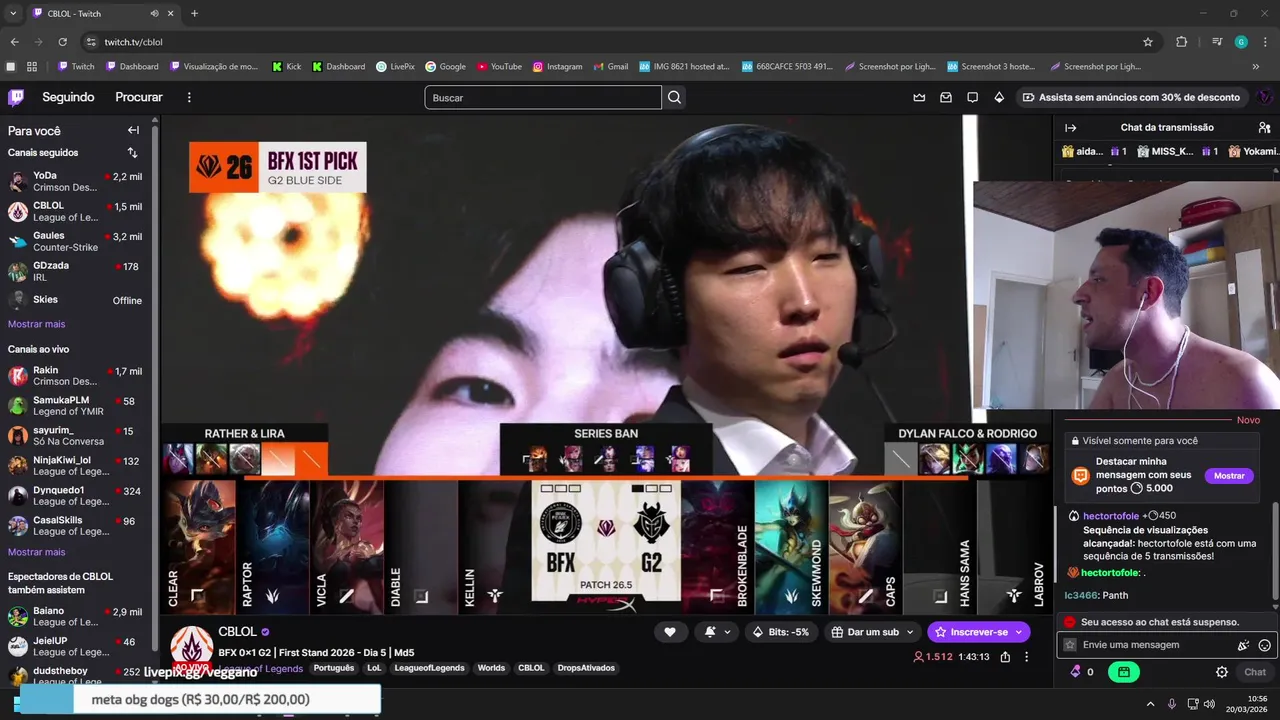Open Baiano channel in the sidebar
Screen dimensions: 1280x720
click(x=76, y=616)
